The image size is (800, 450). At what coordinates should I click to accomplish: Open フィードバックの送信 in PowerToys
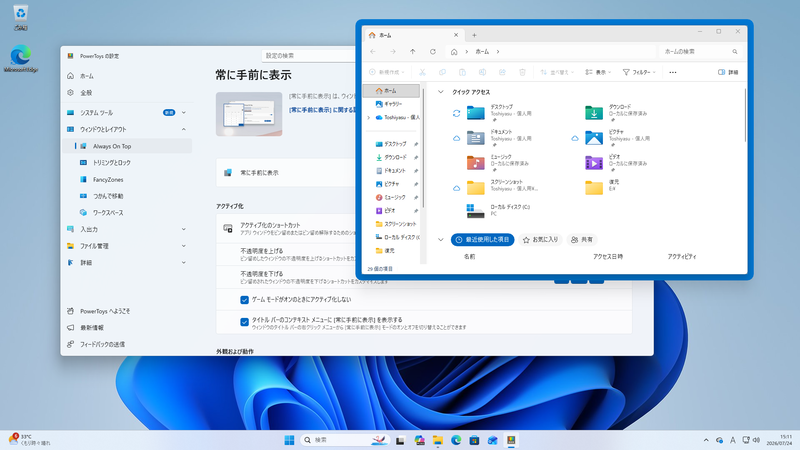pyautogui.click(x=127, y=344)
